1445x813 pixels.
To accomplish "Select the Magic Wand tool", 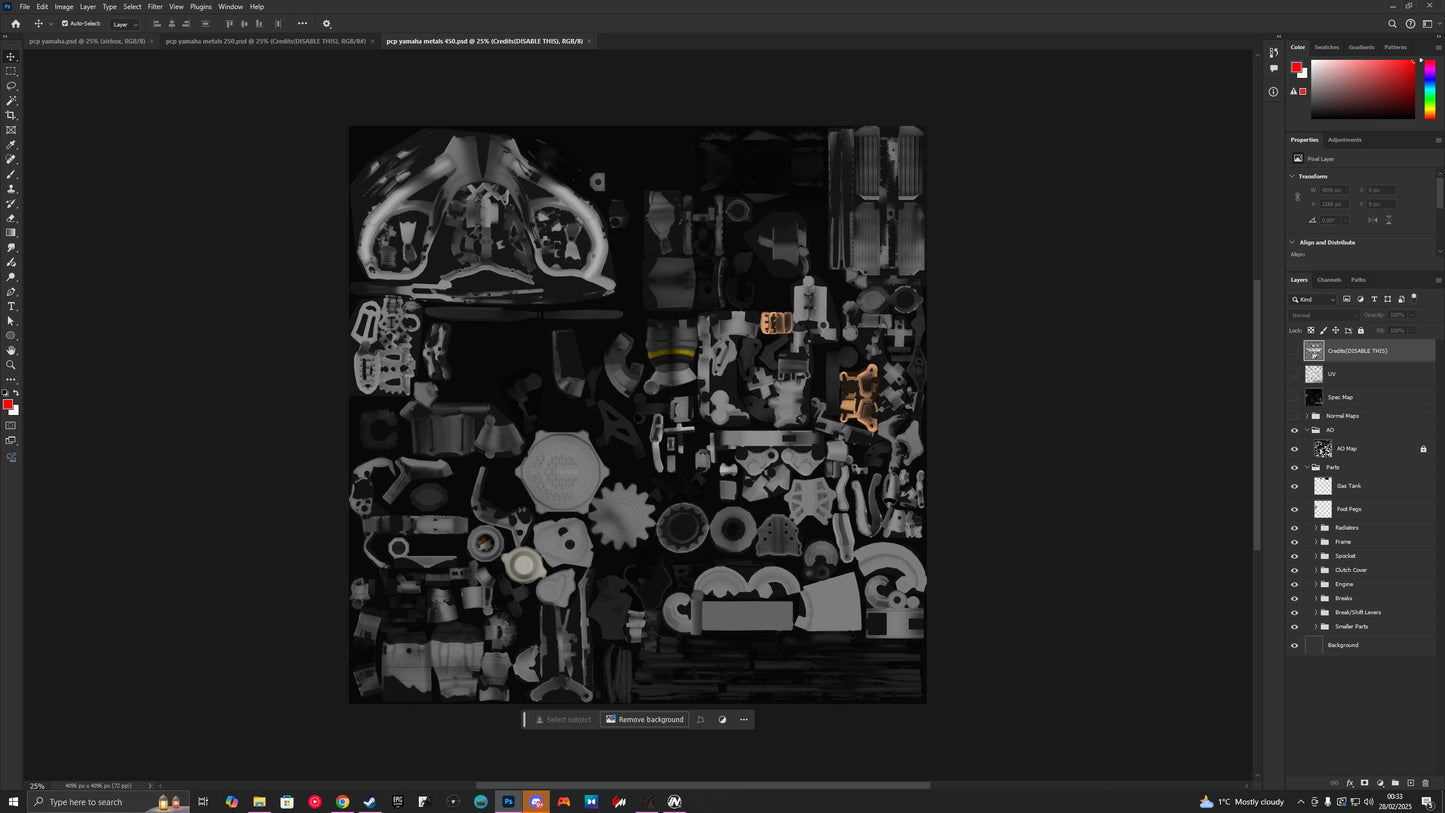I will [11, 101].
